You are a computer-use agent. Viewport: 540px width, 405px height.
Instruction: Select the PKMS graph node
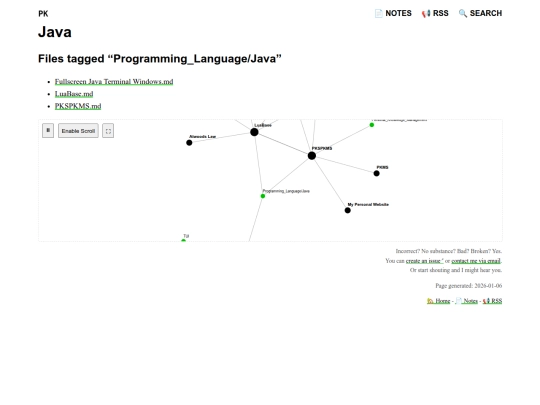[x=376, y=173]
